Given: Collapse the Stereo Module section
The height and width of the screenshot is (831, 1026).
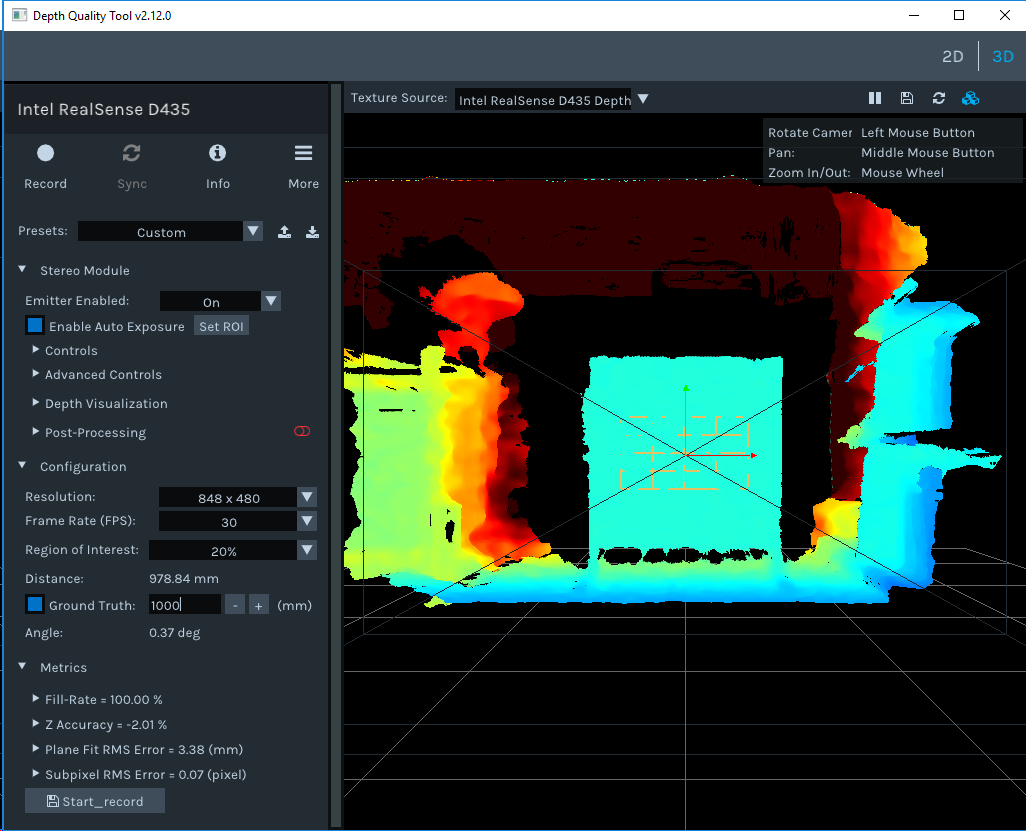Looking at the screenshot, I should click(x=22, y=270).
